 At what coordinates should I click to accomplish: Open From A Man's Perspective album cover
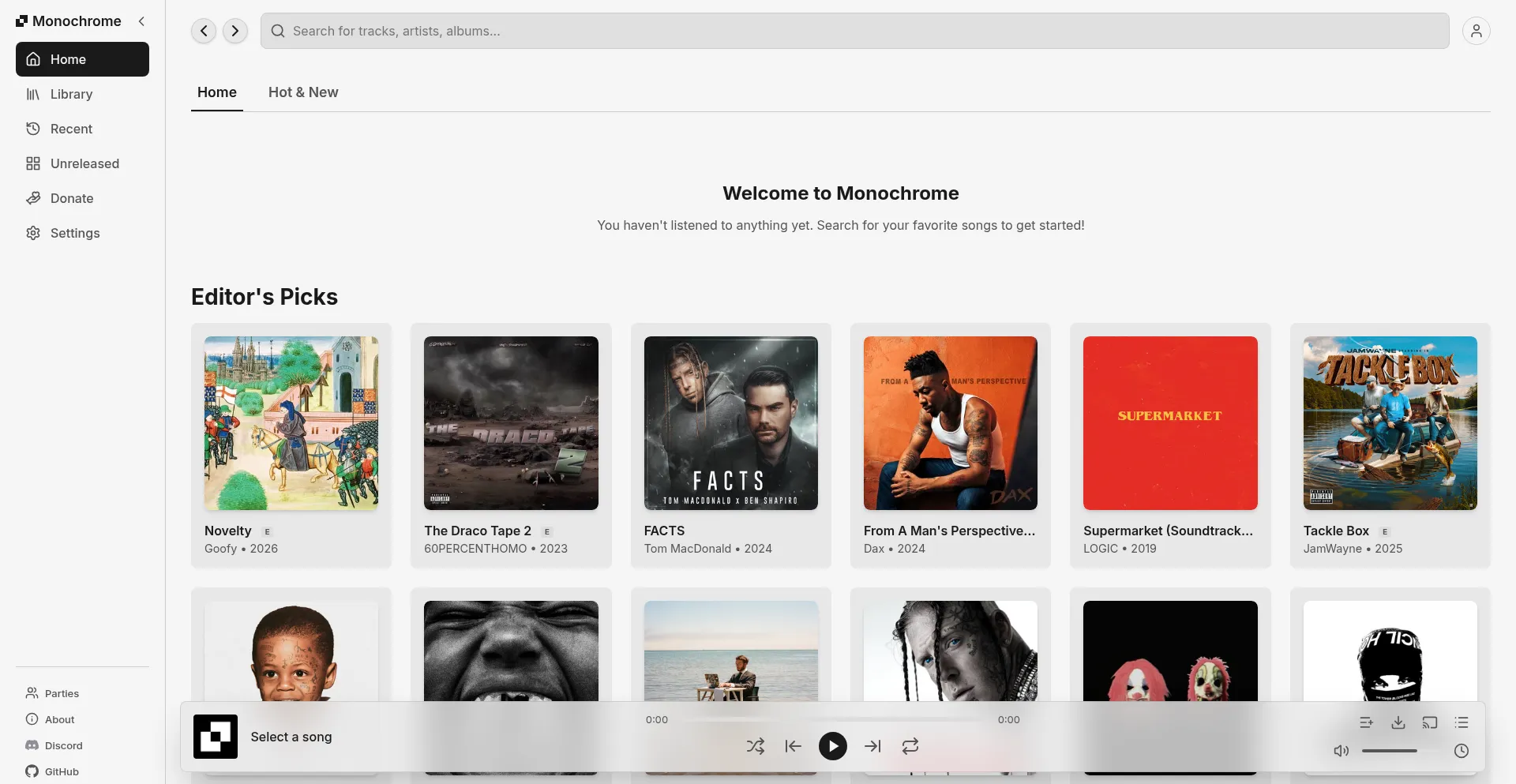click(x=951, y=423)
